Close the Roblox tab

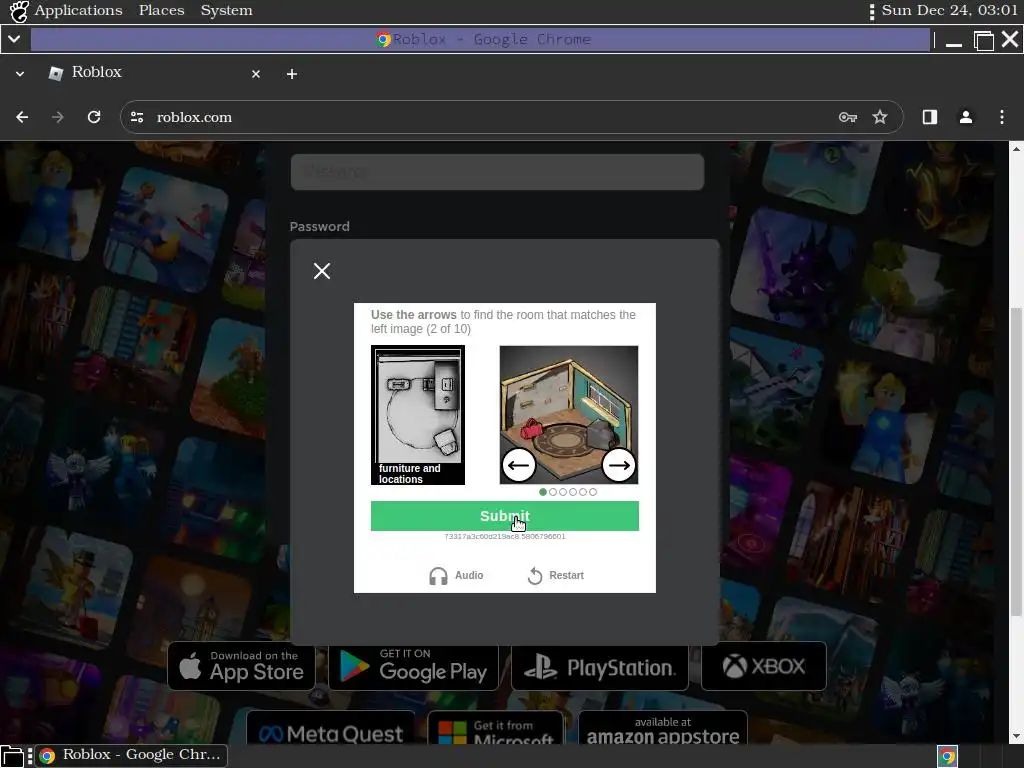[x=256, y=74]
